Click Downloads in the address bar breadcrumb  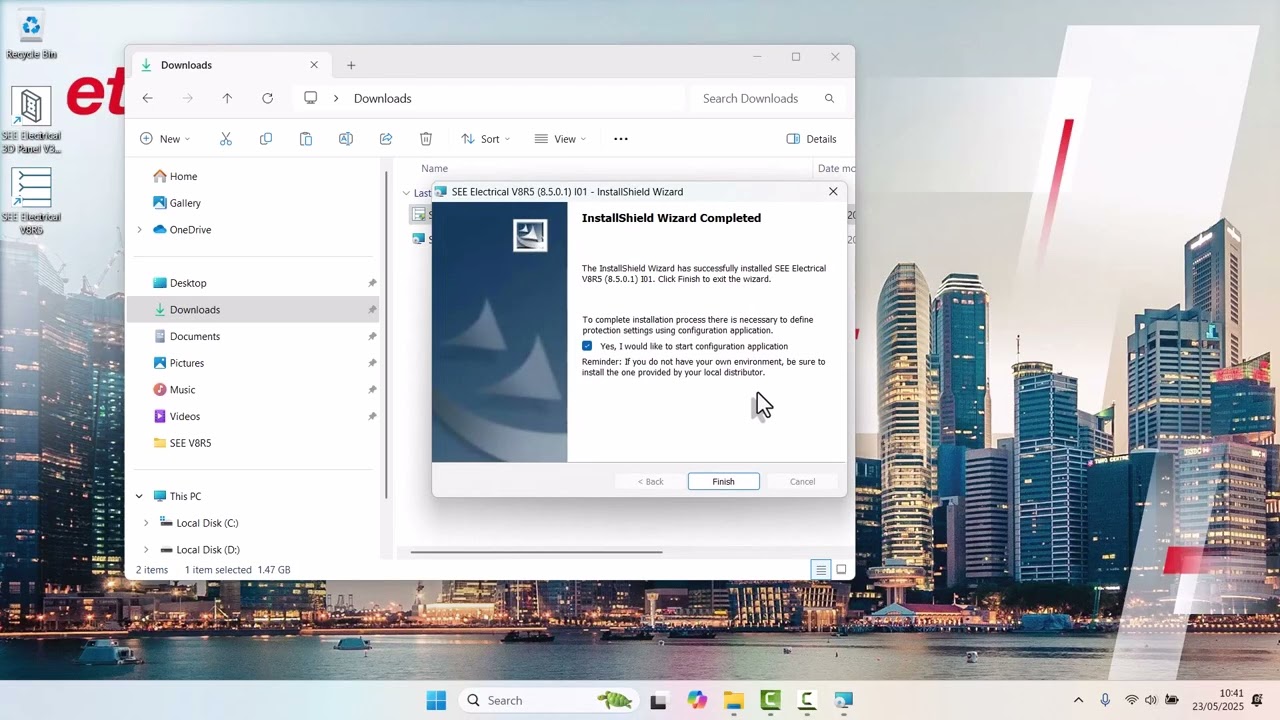click(383, 98)
